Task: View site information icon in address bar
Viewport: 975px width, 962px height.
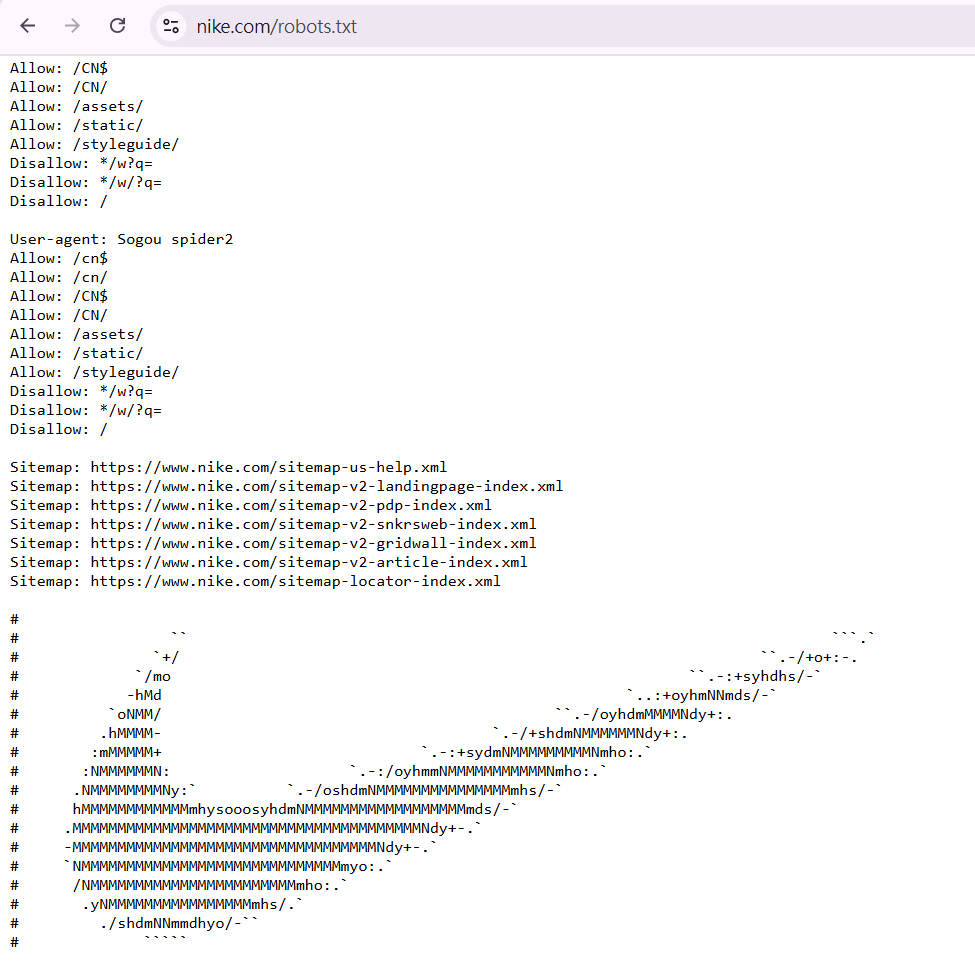Action: (171, 26)
